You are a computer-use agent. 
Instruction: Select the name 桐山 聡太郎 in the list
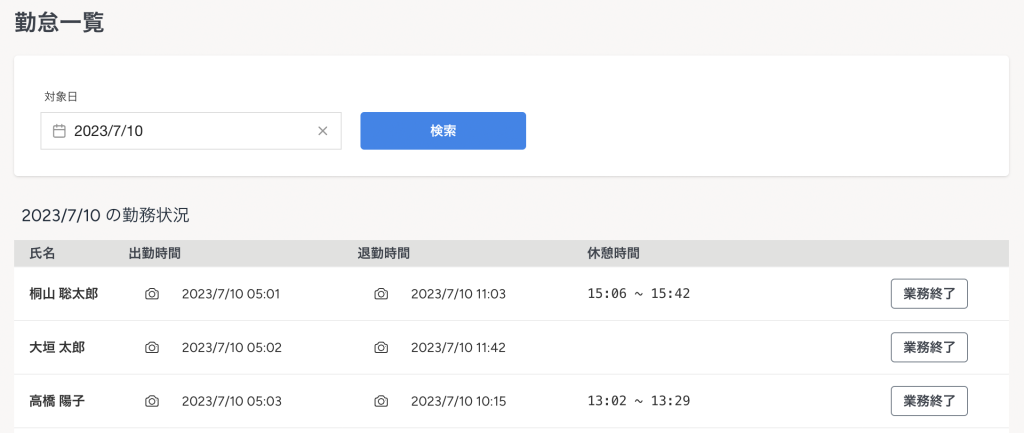63,294
